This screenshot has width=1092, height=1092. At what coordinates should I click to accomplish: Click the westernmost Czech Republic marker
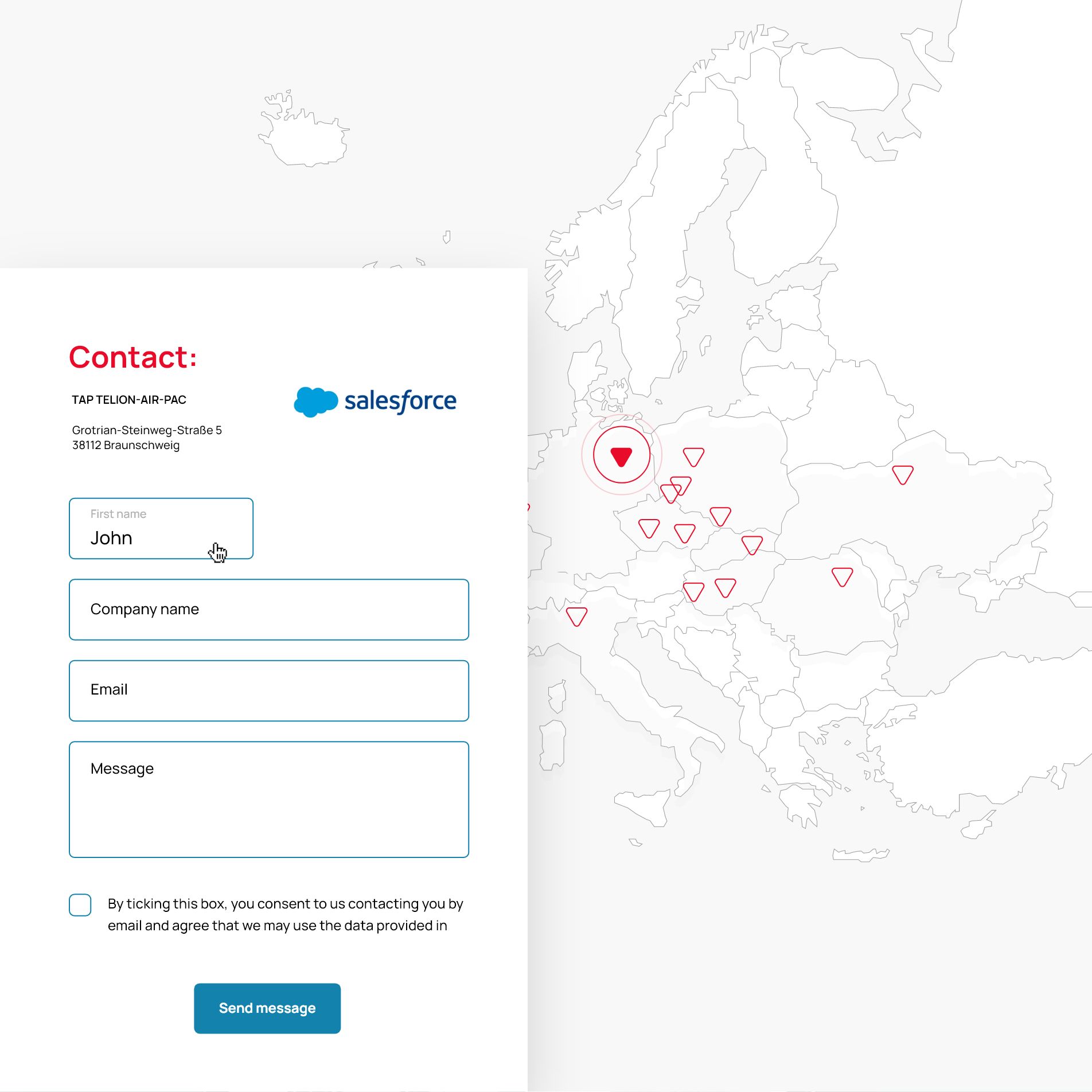[x=649, y=528]
